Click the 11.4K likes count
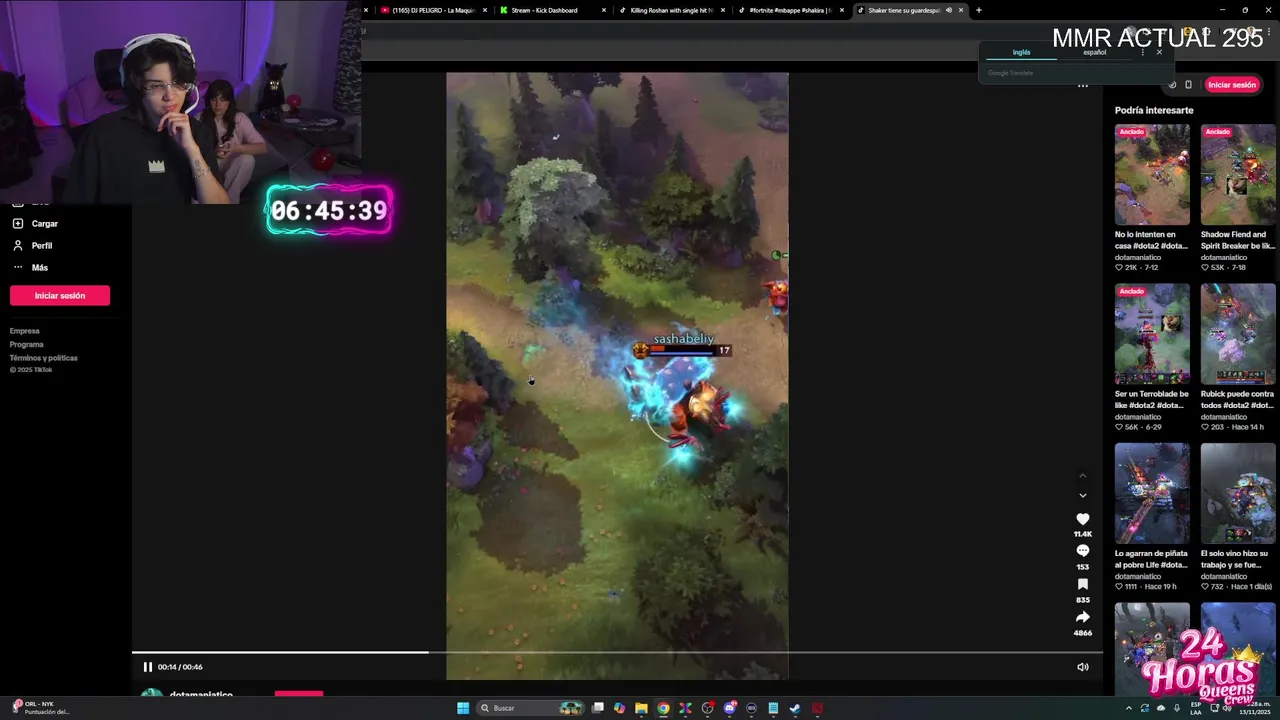 pyautogui.click(x=1082, y=535)
